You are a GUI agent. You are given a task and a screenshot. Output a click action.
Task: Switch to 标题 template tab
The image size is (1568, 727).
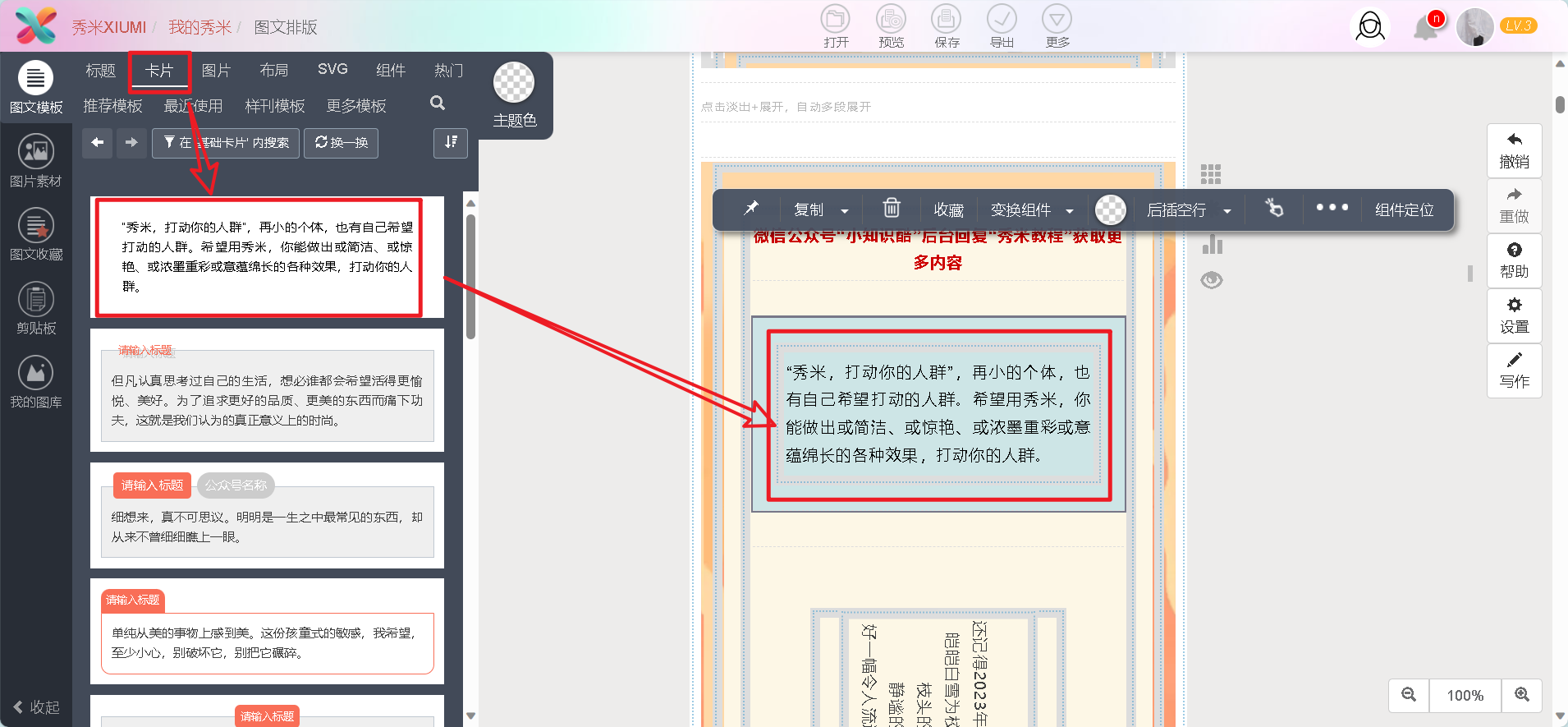(100, 71)
